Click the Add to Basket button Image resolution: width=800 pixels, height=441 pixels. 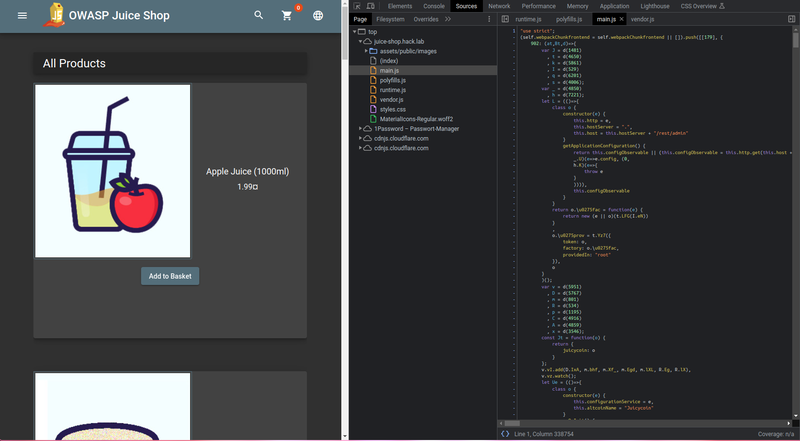point(170,276)
